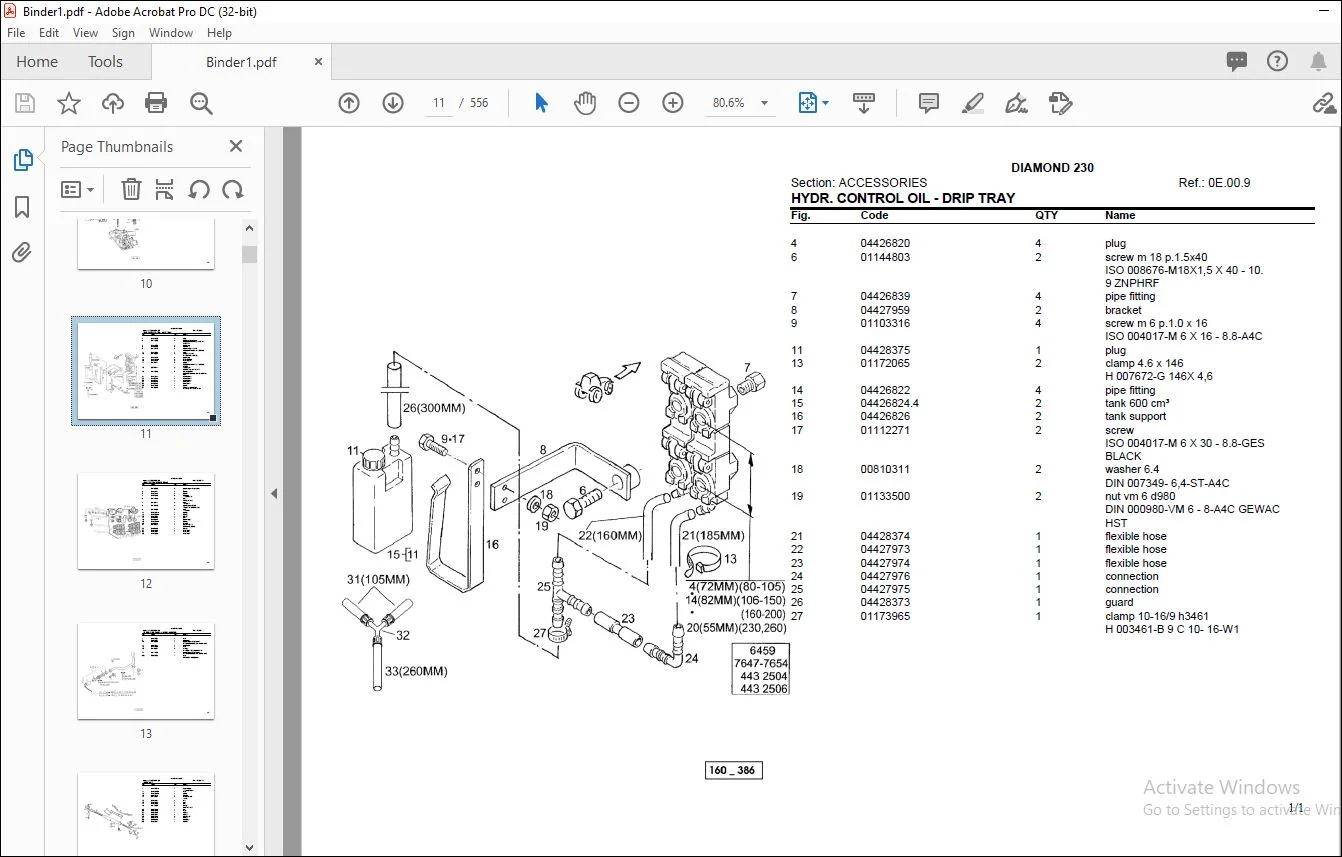Show the Page Thumbnails pane icon
This screenshot has width=1342, height=857.
click(22, 160)
